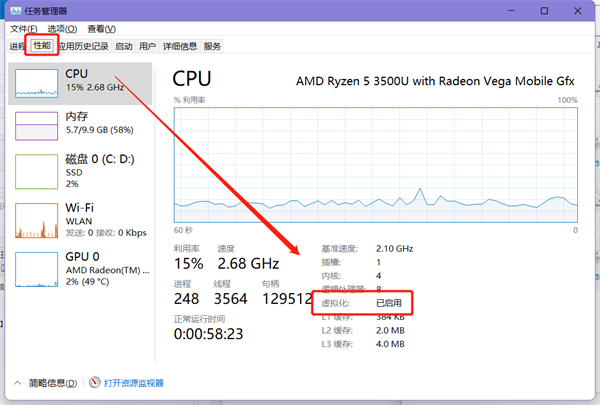
Task: Open the 查看(V) menu
Action: pyautogui.click(x=100, y=29)
